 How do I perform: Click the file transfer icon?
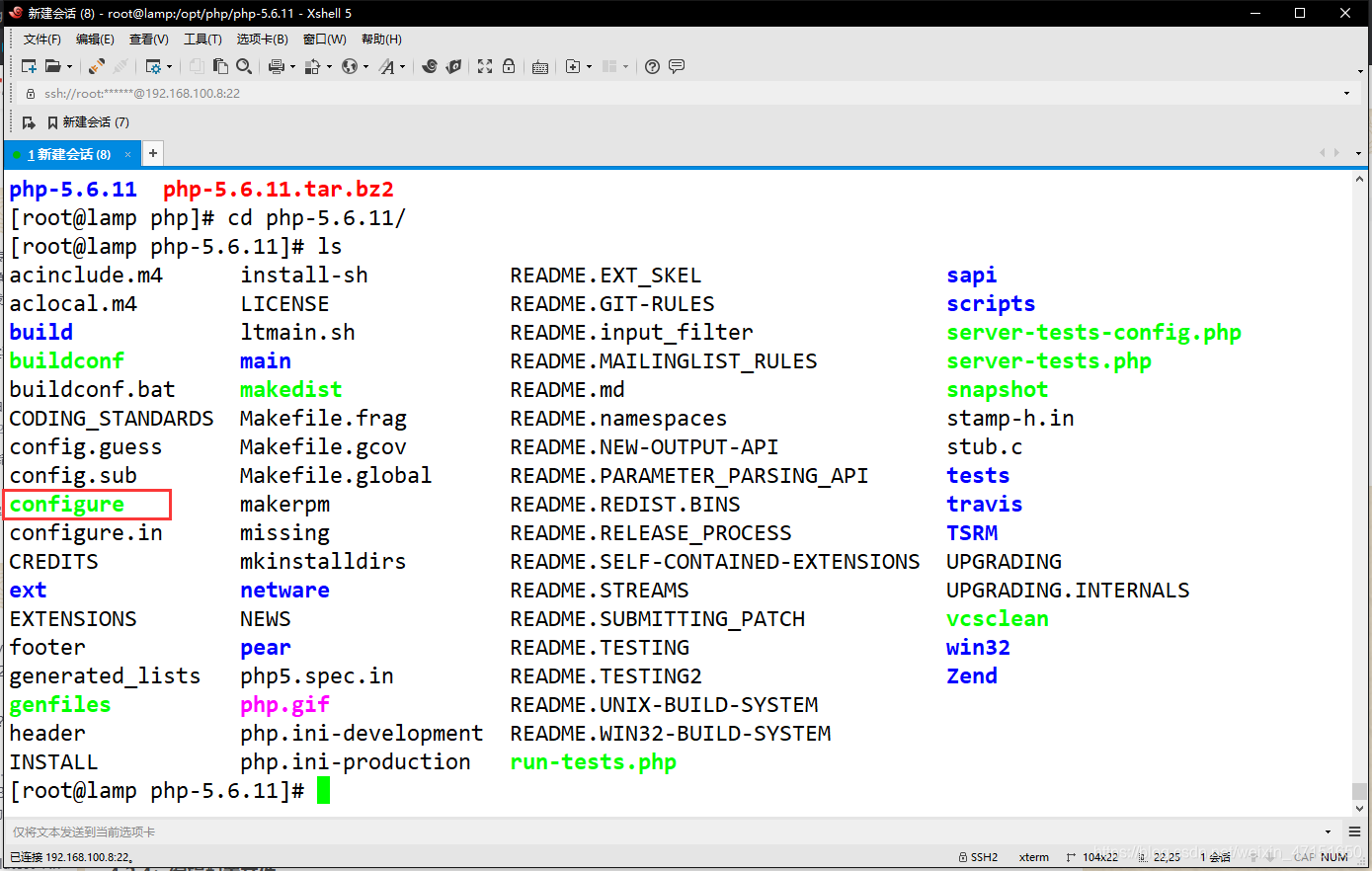(x=312, y=66)
